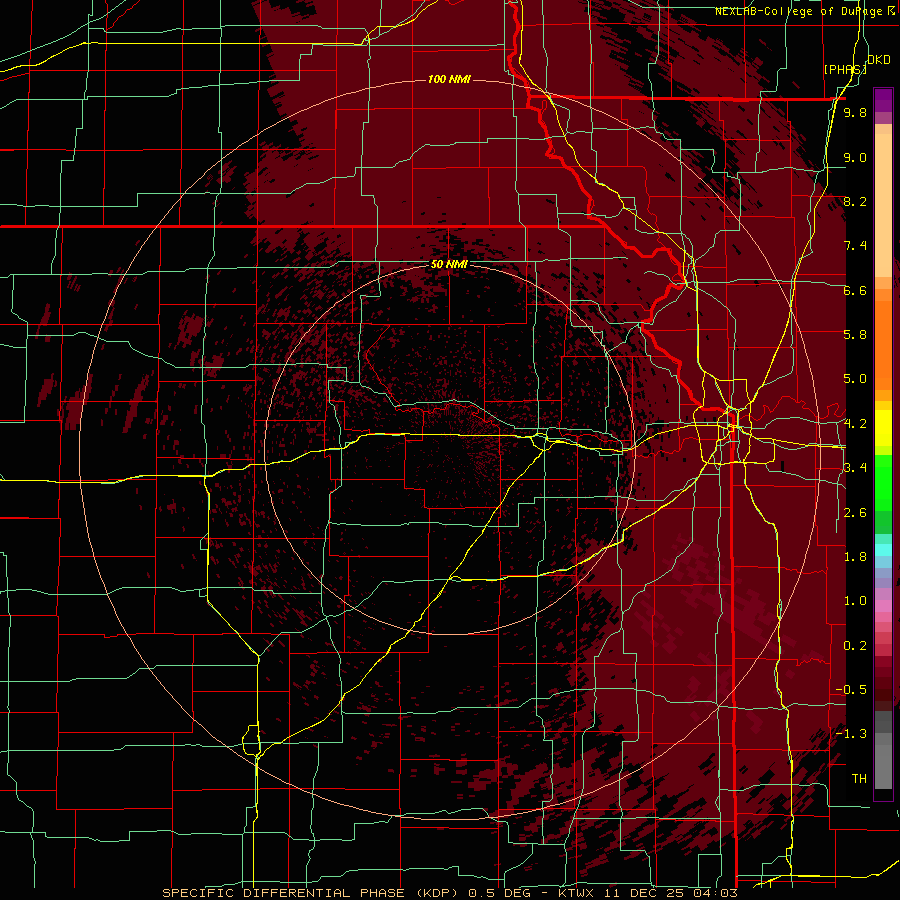
Task: Click the 6.6 value on the scale
Action: pos(855,290)
